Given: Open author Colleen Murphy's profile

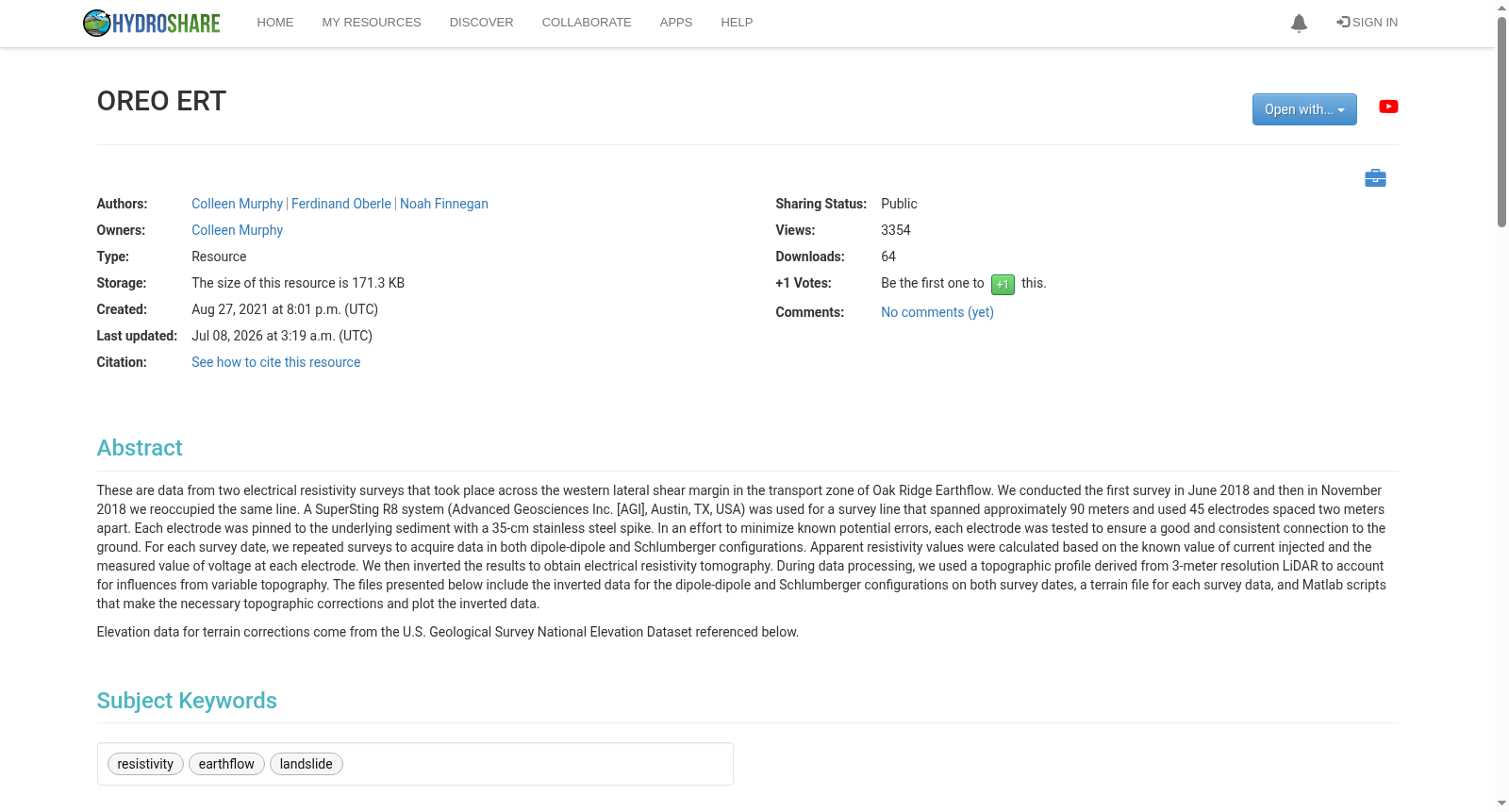Looking at the screenshot, I should (237, 204).
